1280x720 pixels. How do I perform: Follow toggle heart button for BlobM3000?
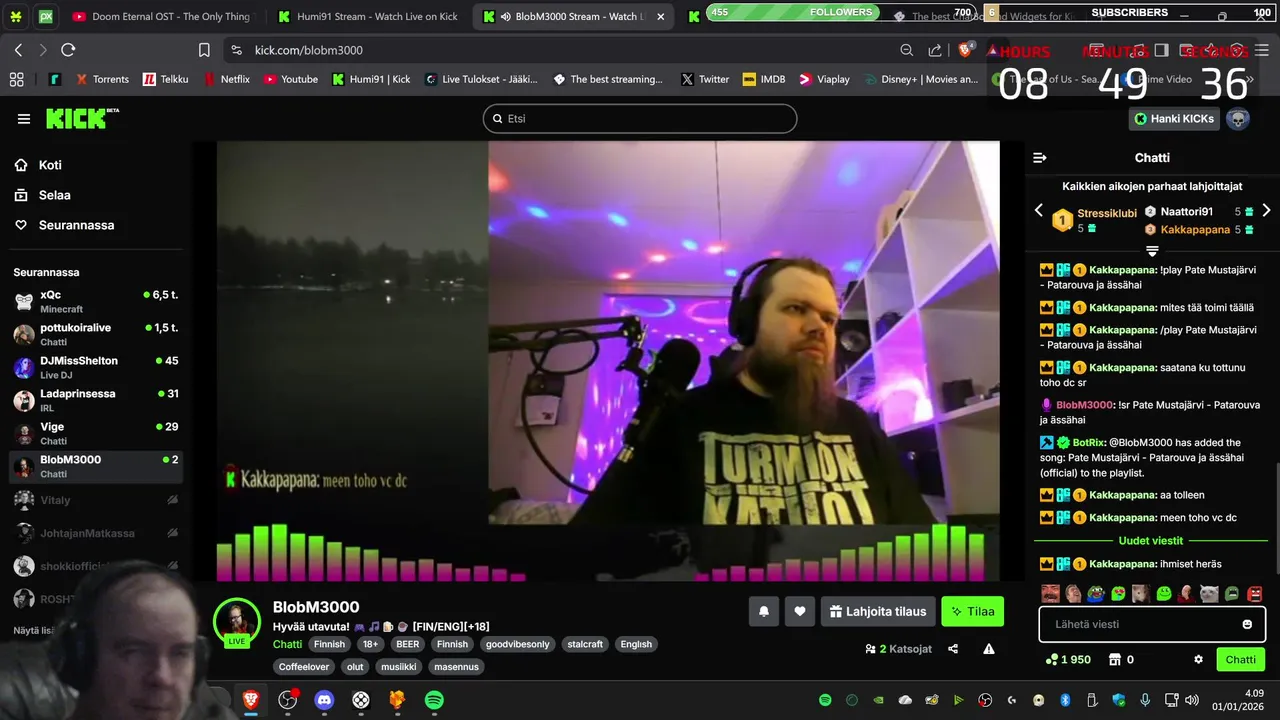[x=800, y=611]
